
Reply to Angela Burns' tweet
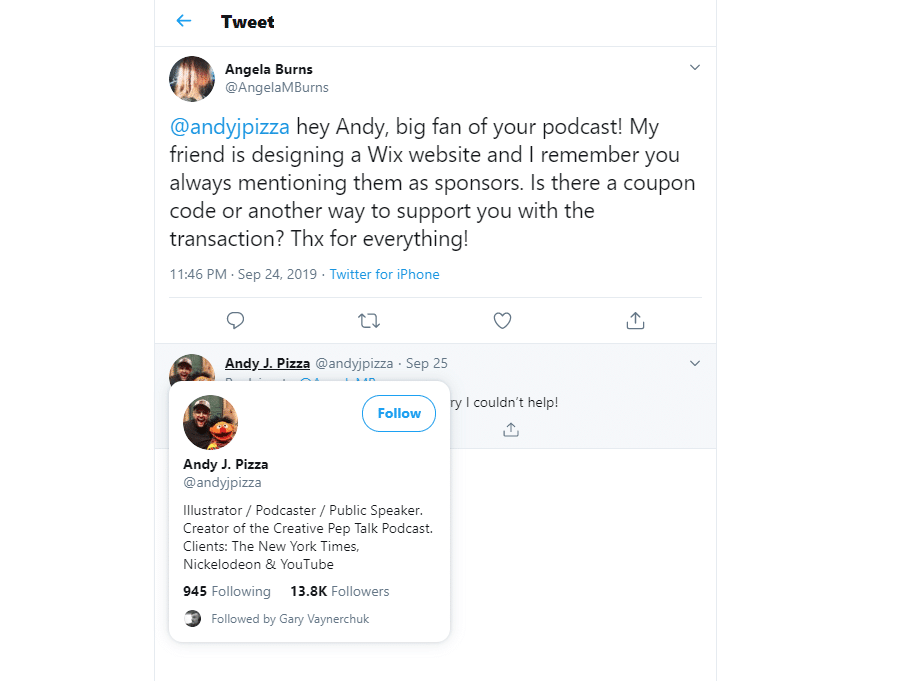coord(235,321)
